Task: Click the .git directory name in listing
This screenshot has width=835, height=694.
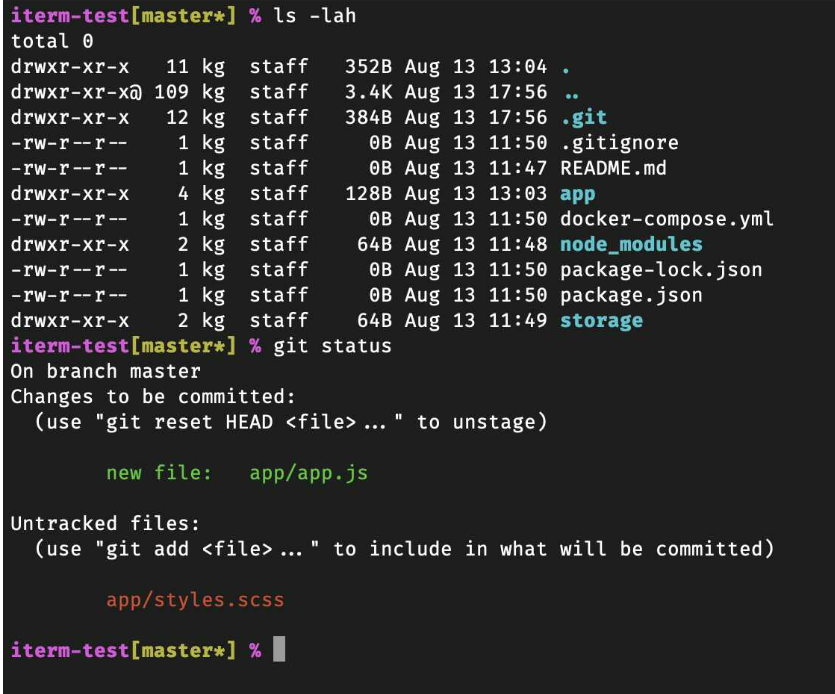Action: coord(584,118)
